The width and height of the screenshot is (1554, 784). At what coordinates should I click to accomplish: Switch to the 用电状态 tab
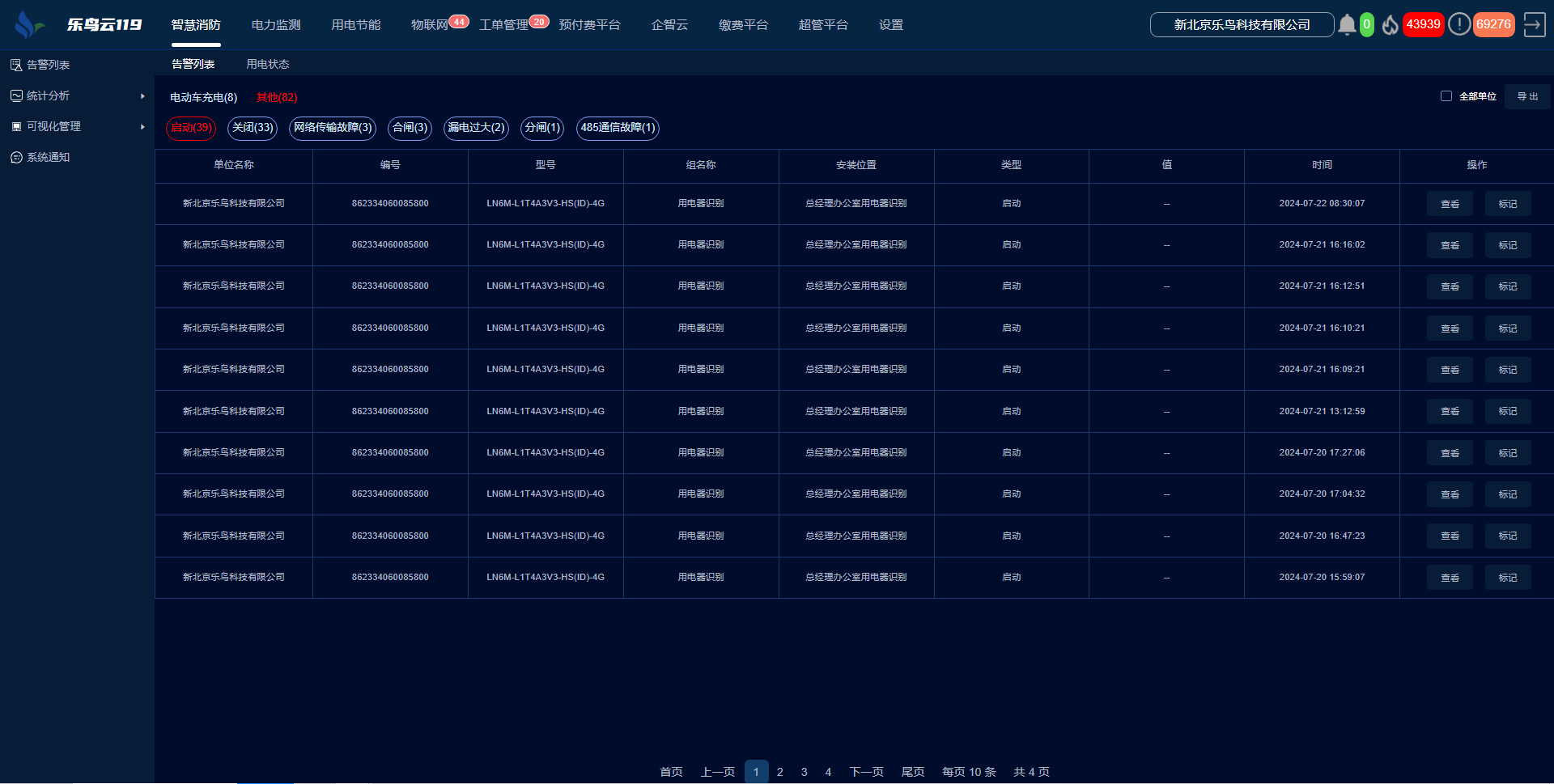click(267, 64)
